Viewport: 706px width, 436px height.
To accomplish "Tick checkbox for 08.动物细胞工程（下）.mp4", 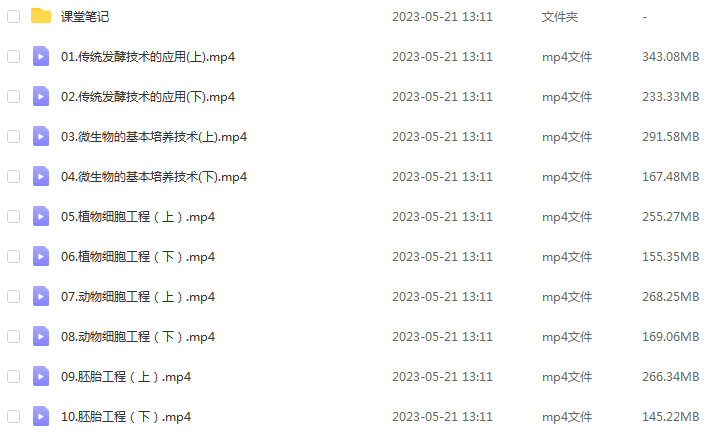I will click(14, 336).
